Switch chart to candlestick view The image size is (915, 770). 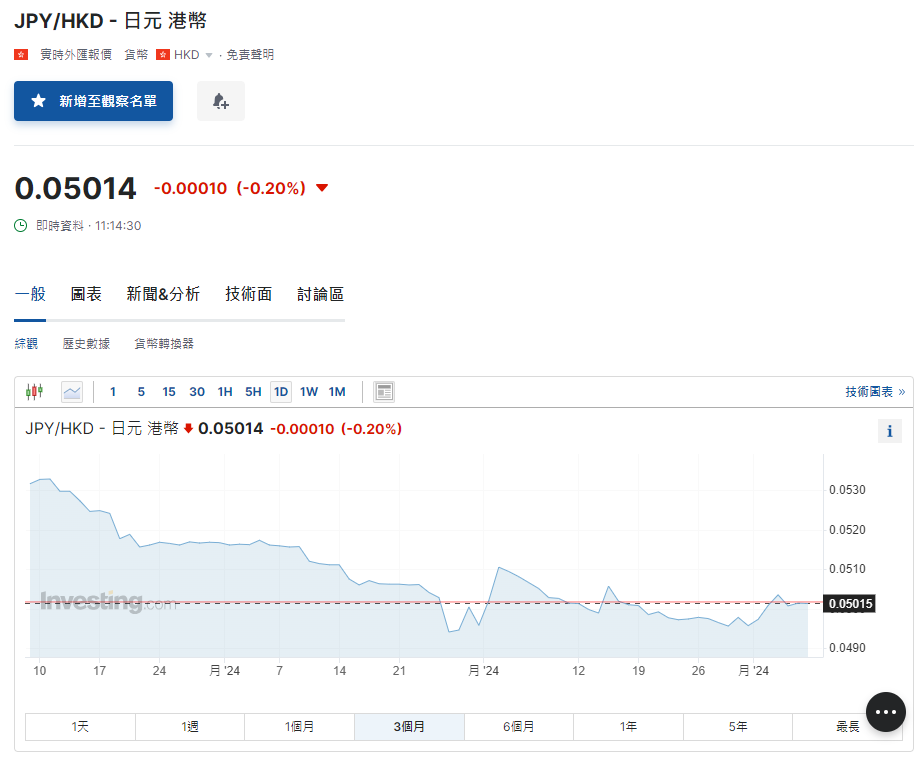(x=35, y=392)
